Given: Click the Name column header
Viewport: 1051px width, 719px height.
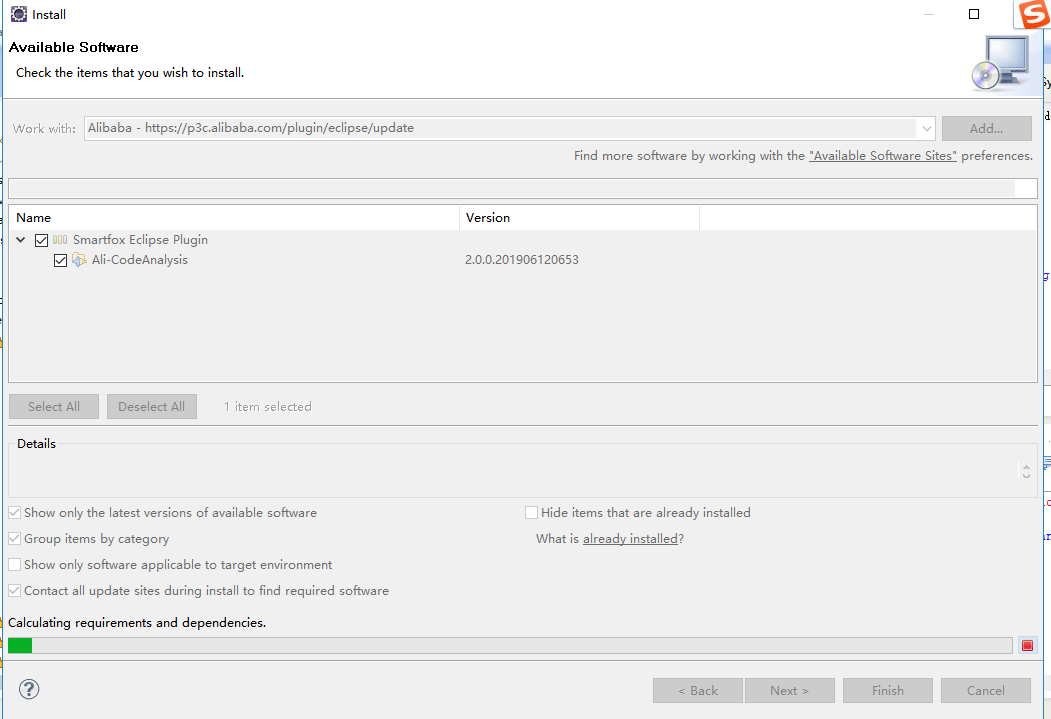Looking at the screenshot, I should (x=234, y=218).
